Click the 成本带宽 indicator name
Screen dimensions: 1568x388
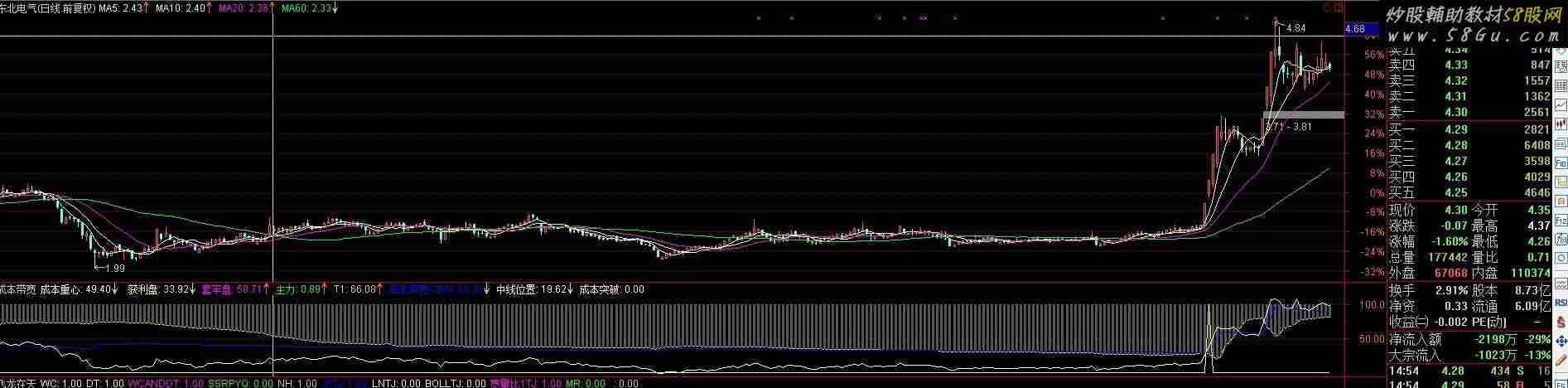(18, 289)
